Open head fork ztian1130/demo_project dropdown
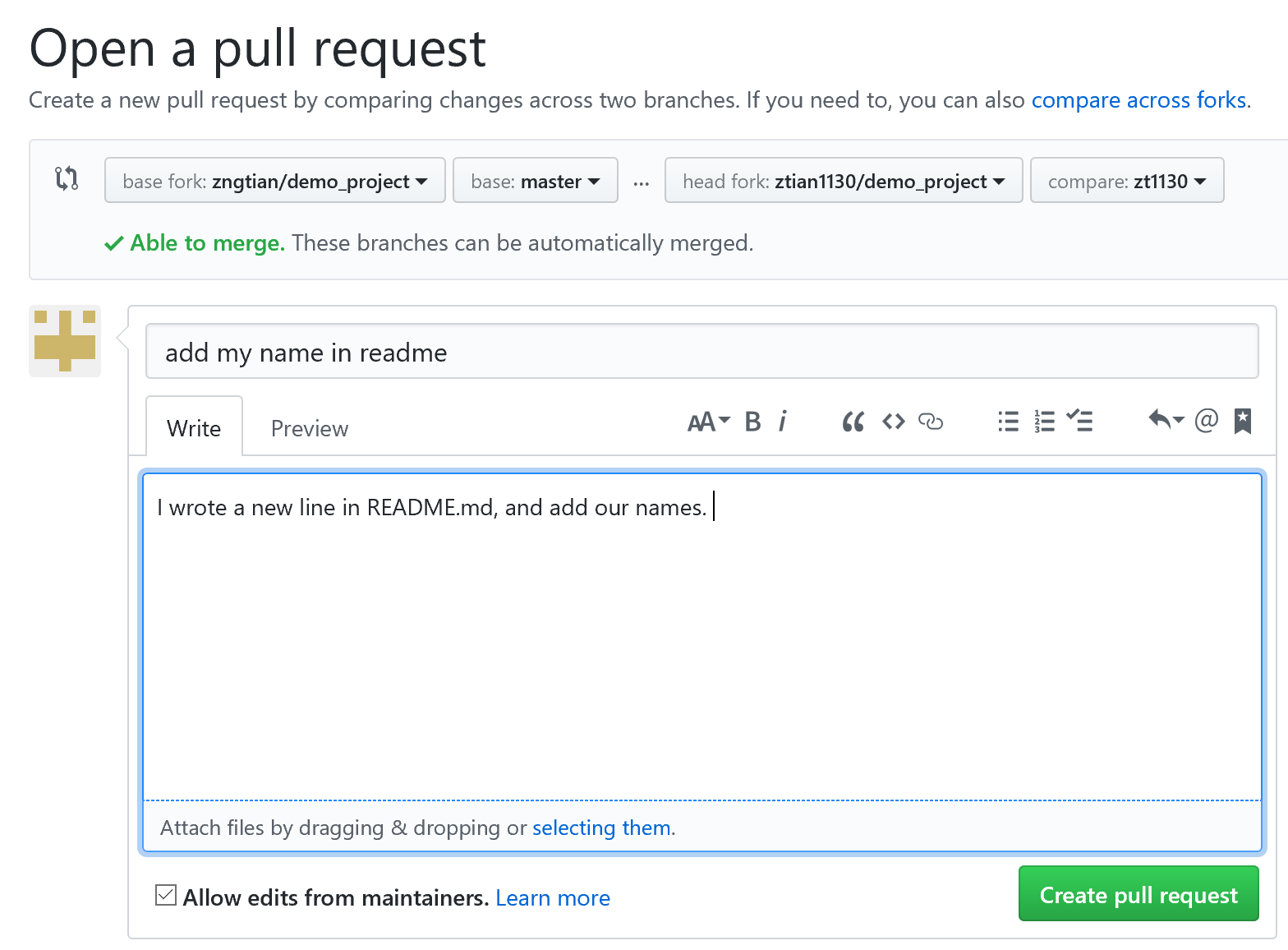Screen dimensions: 1288x950 844,180
